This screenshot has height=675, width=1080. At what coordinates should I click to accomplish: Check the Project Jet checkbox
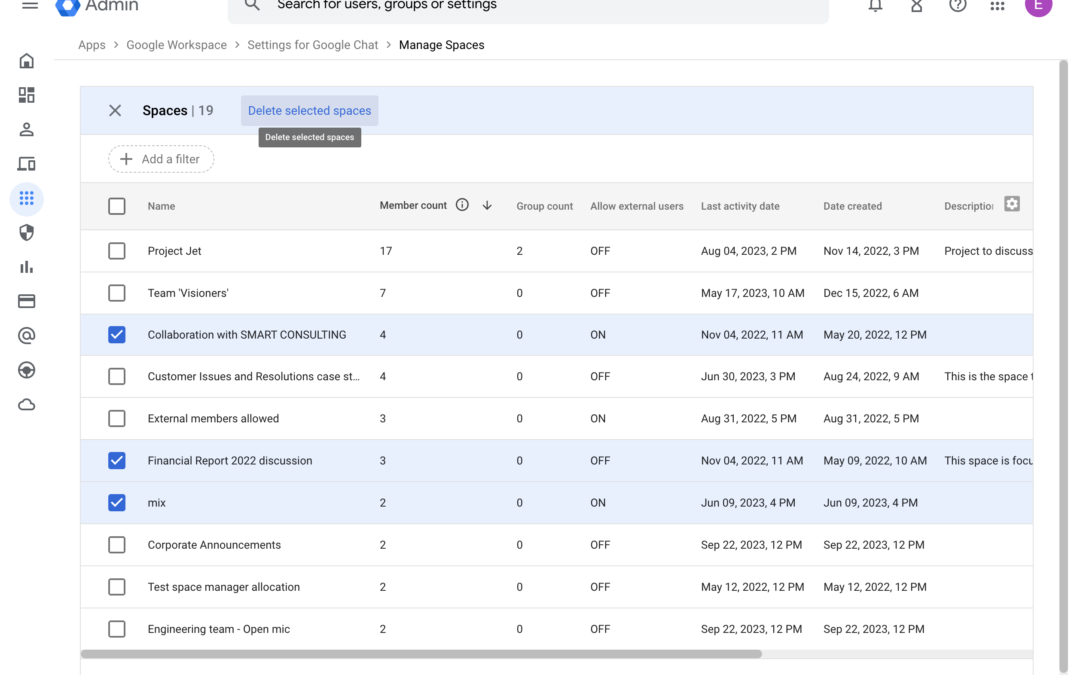[116, 251]
